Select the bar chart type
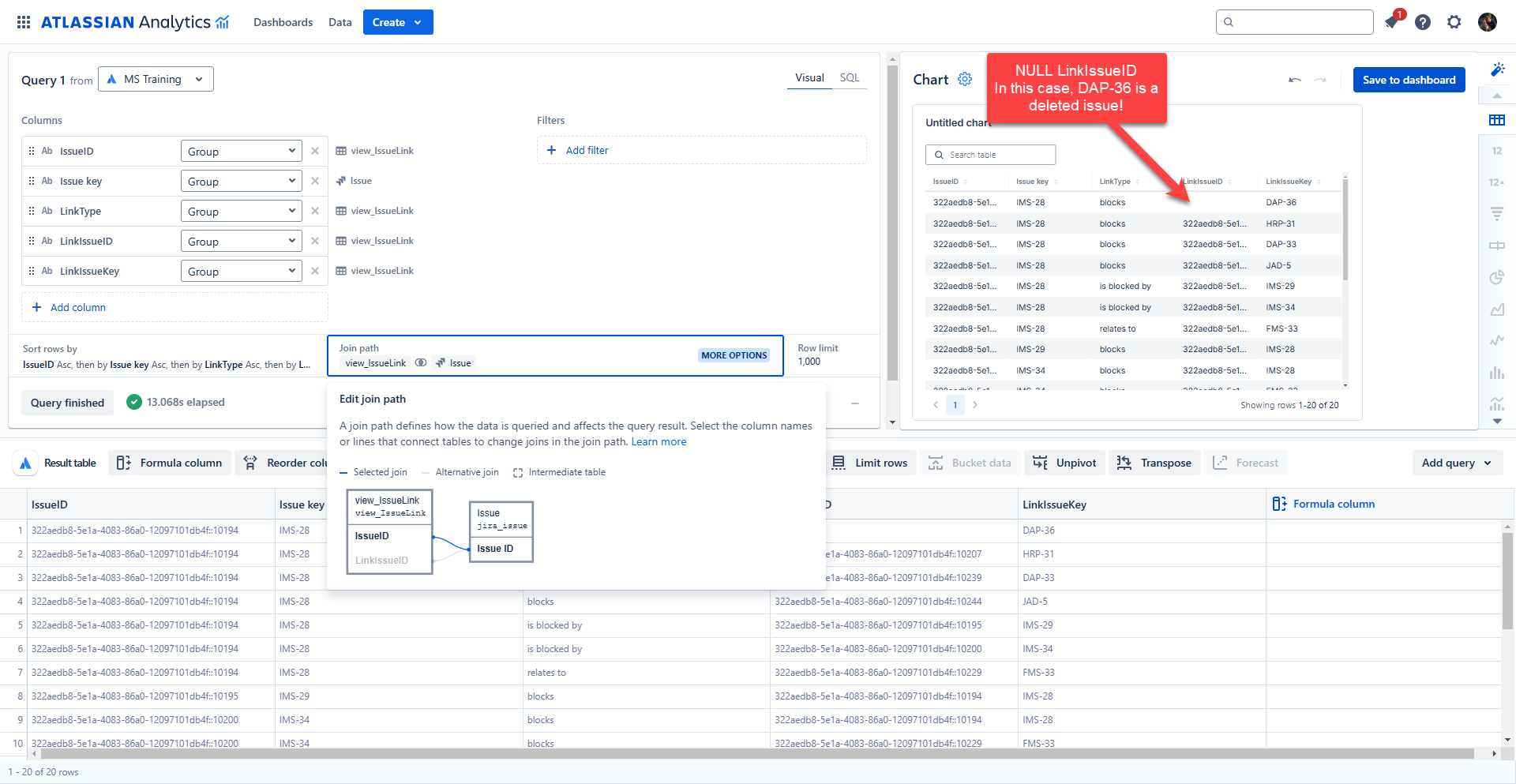 point(1497,373)
